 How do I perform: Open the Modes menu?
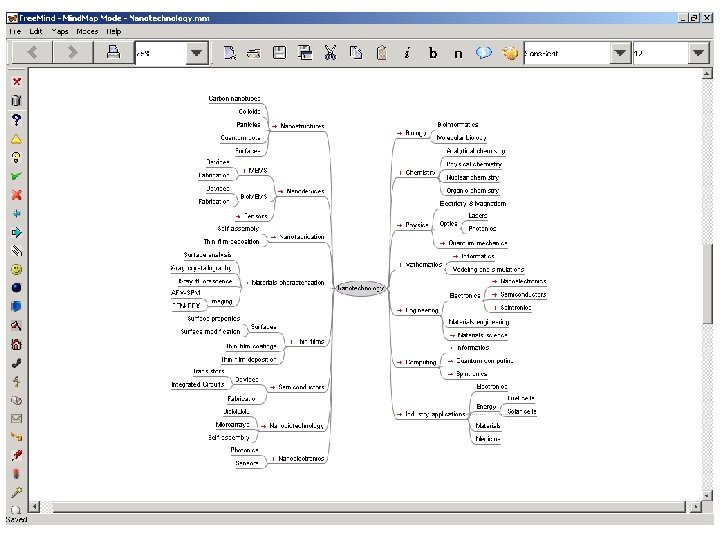pyautogui.click(x=87, y=32)
